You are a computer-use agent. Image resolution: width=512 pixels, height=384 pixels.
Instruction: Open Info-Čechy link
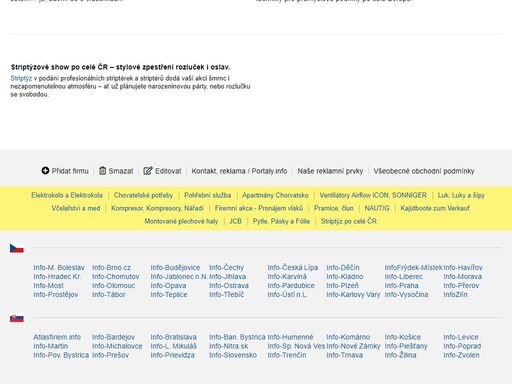tap(227, 268)
